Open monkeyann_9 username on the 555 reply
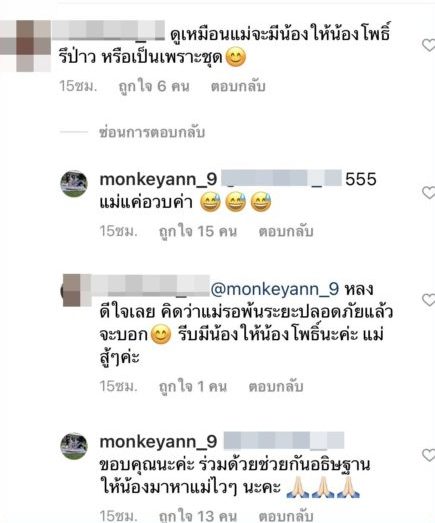 pyautogui.click(x=158, y=180)
